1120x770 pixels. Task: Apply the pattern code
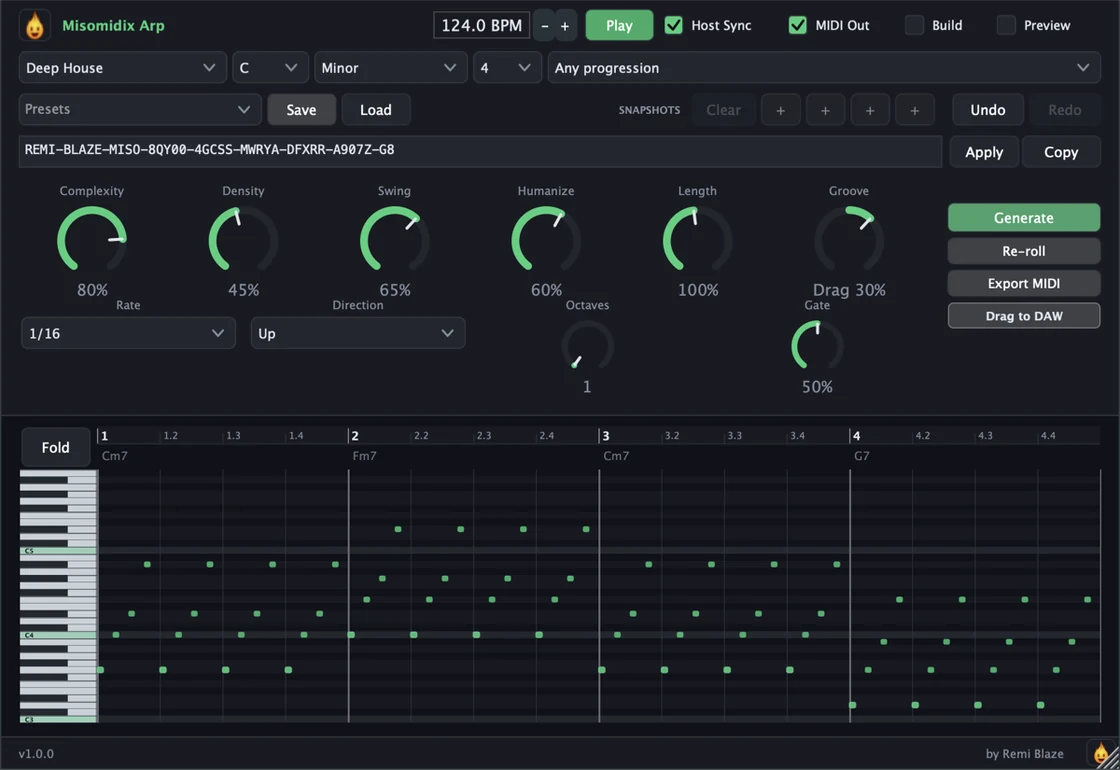tap(984, 152)
